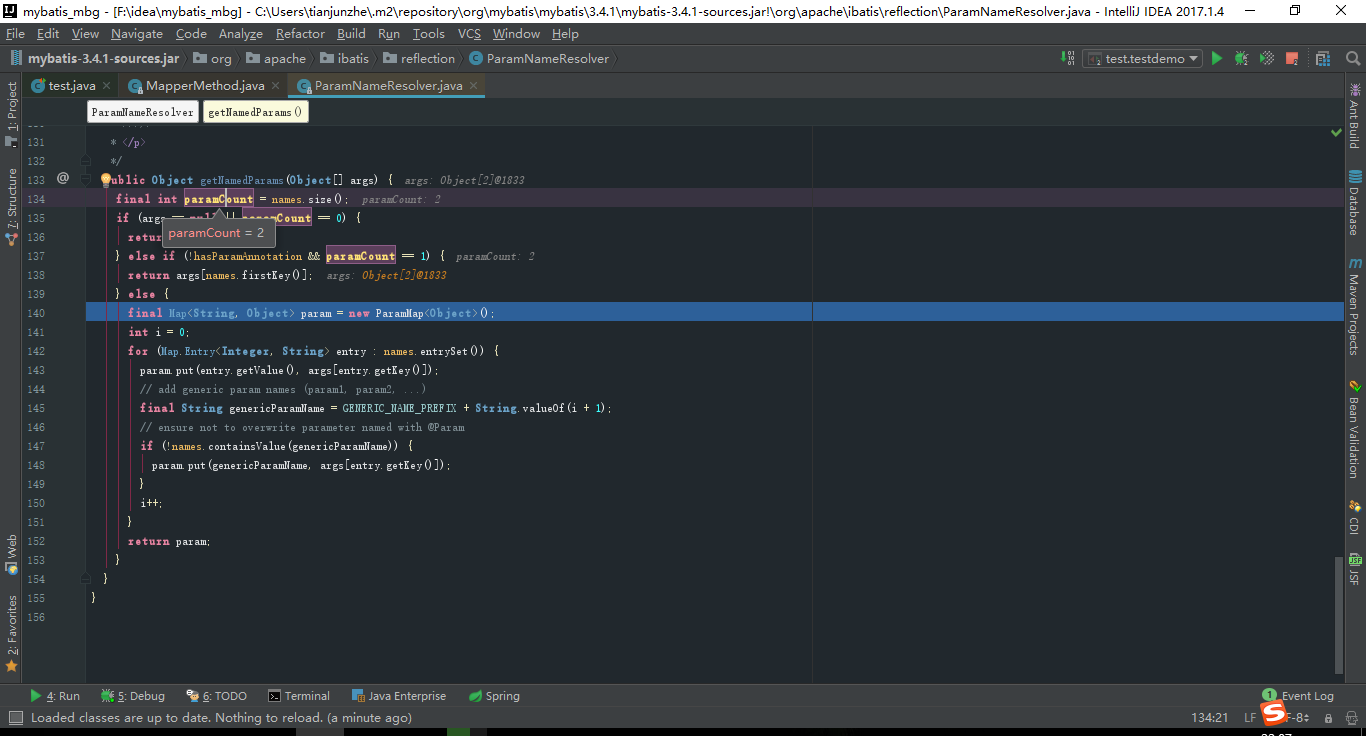Stop the running process
1366x736 pixels.
(1291, 58)
